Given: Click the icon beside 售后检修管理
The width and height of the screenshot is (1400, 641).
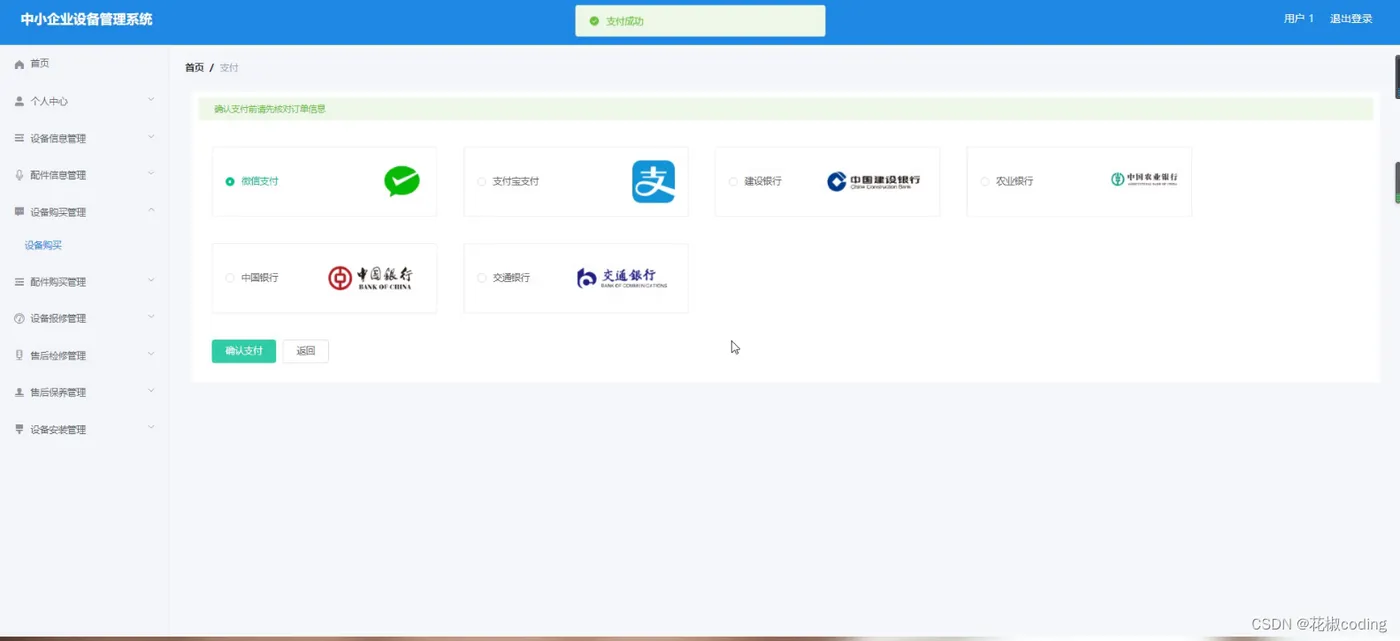Looking at the screenshot, I should click(x=19, y=355).
